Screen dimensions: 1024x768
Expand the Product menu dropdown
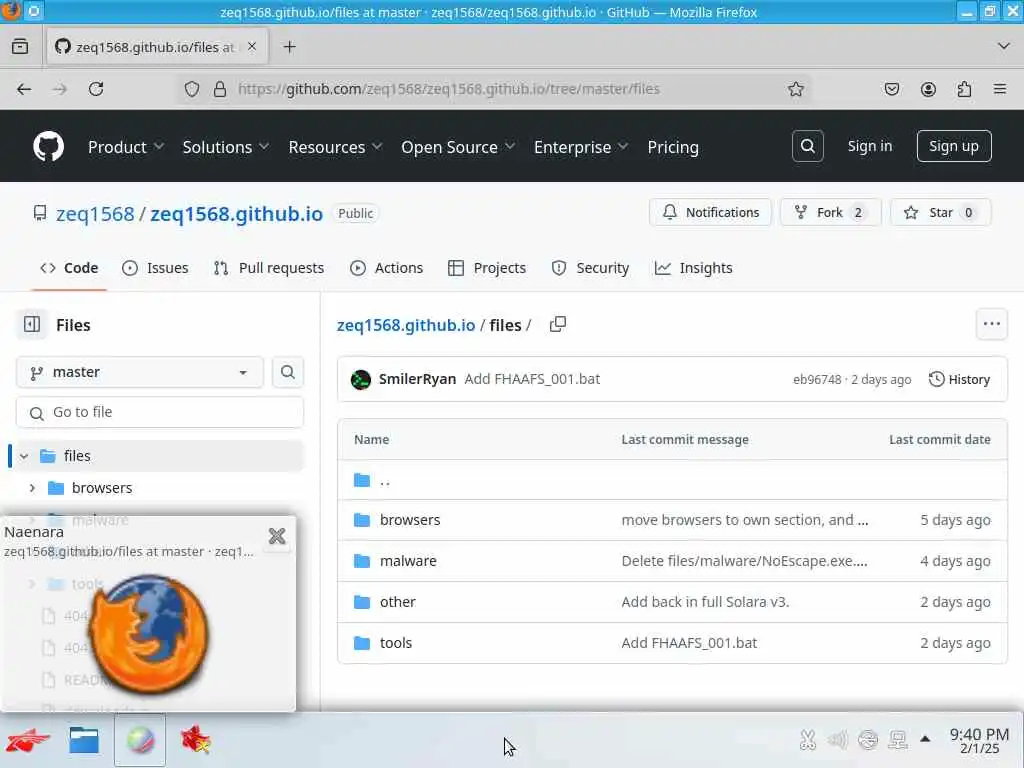125,147
